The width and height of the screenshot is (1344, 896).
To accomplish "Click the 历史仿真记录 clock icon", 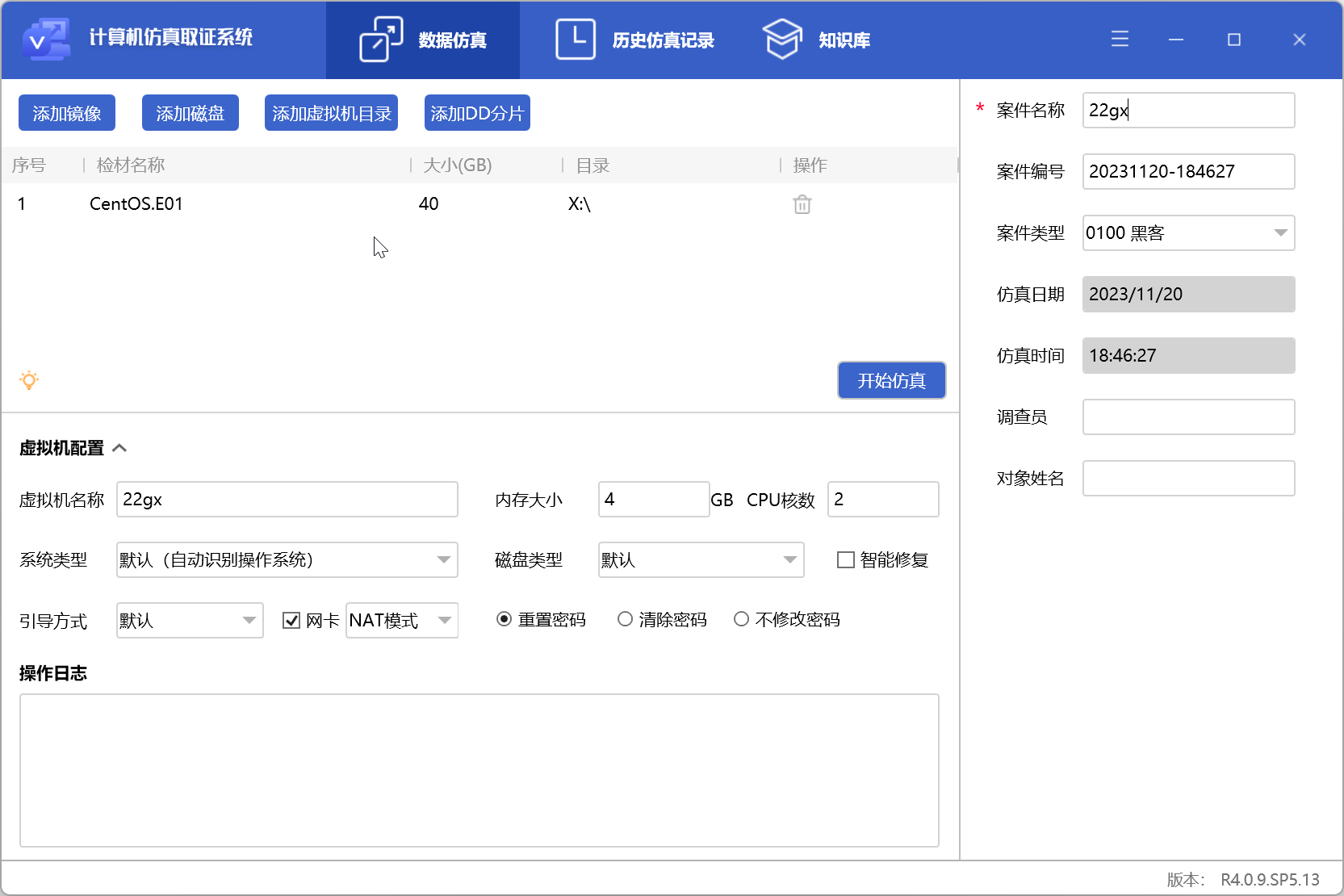I will click(576, 40).
